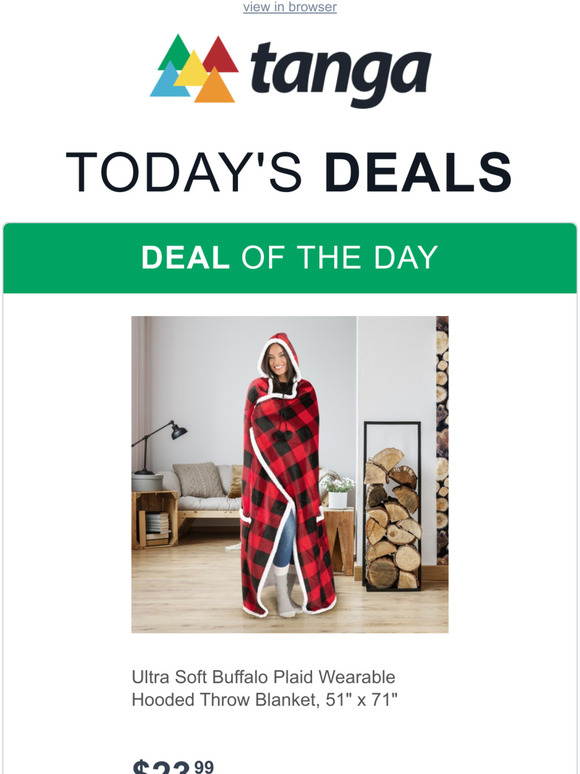Viewport: 580px width, 774px height.
Task: Click the Hooded Throw Blanket size text line
Action: coord(265,699)
